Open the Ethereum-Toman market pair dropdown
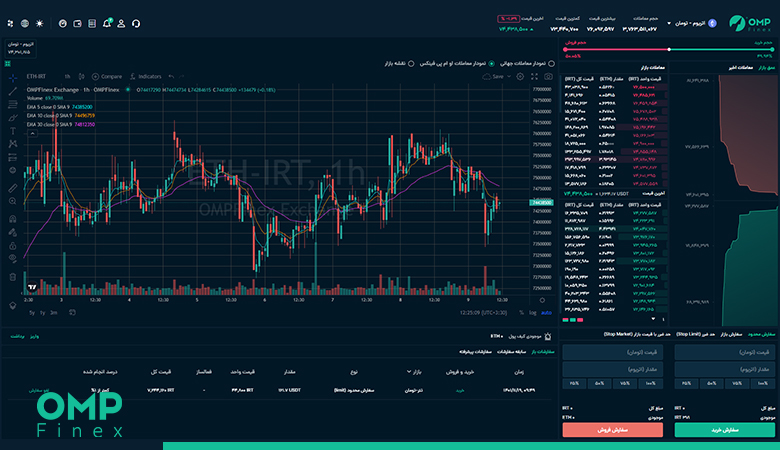Viewport: 780px width, 450px height. coord(692,23)
